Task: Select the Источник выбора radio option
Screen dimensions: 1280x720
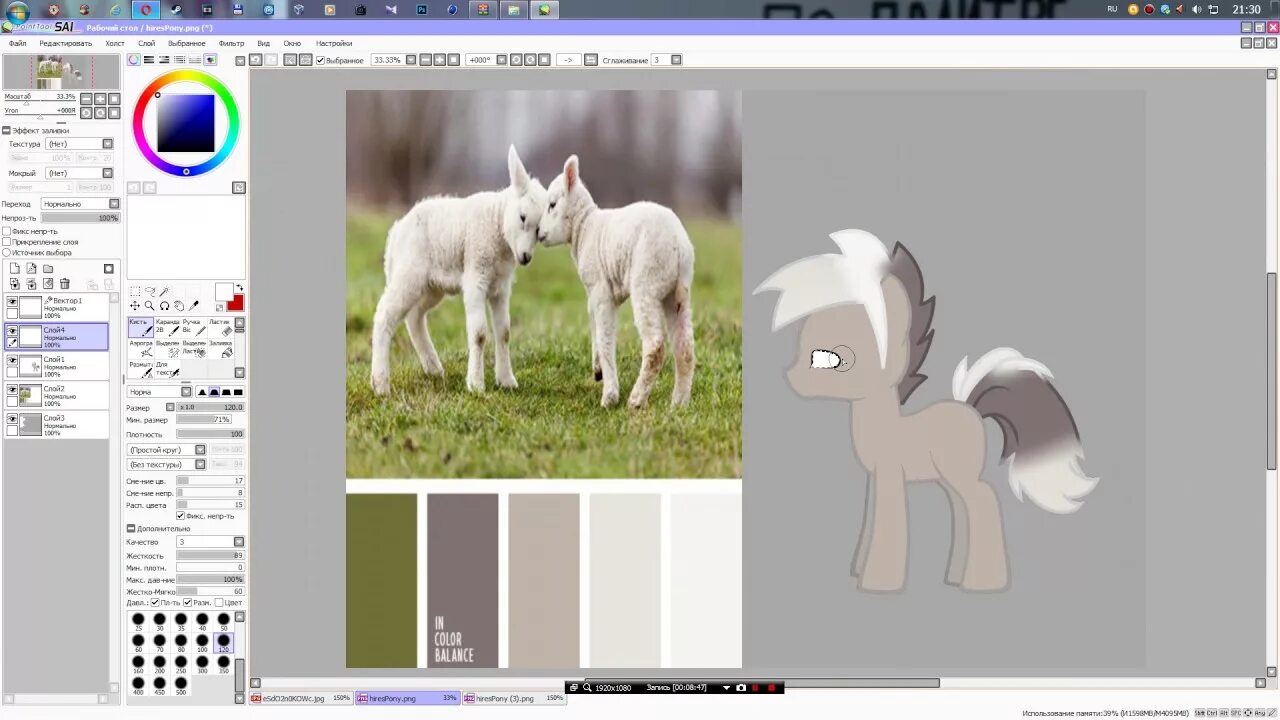Action: tap(7, 253)
